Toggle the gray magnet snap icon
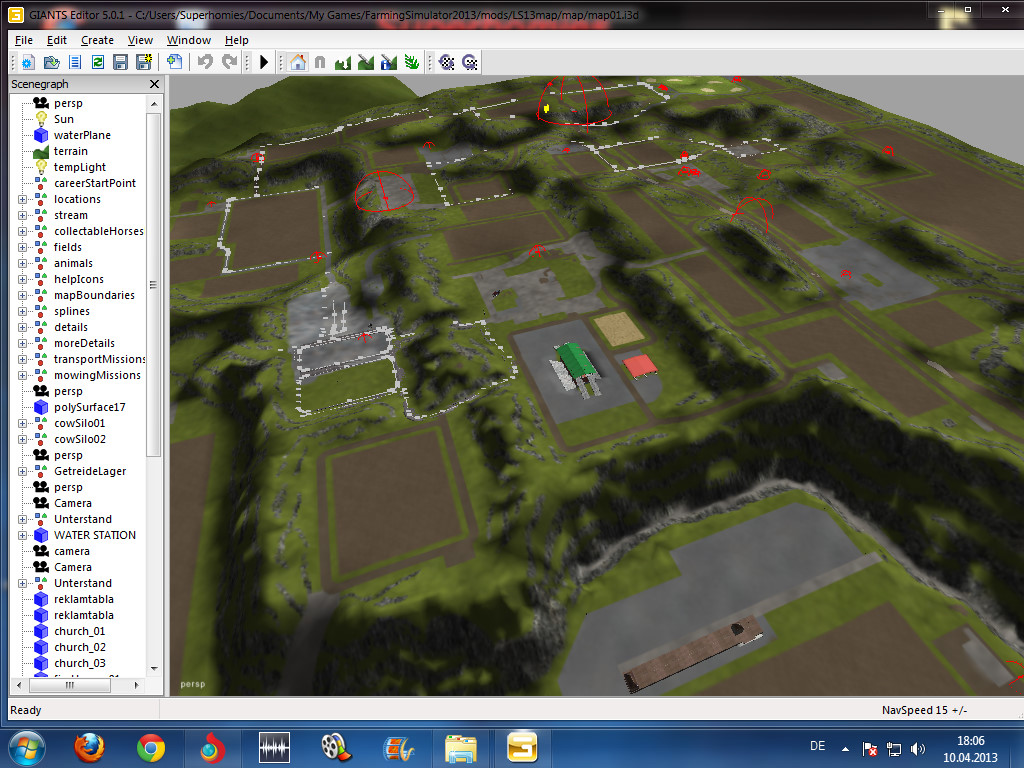This screenshot has width=1024, height=768. (320, 63)
